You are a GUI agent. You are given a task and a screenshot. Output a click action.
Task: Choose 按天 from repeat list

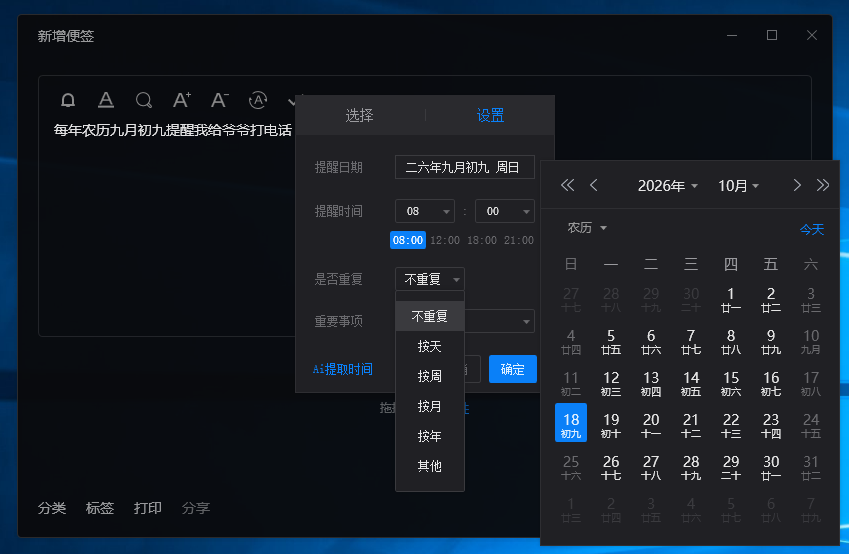coord(430,347)
